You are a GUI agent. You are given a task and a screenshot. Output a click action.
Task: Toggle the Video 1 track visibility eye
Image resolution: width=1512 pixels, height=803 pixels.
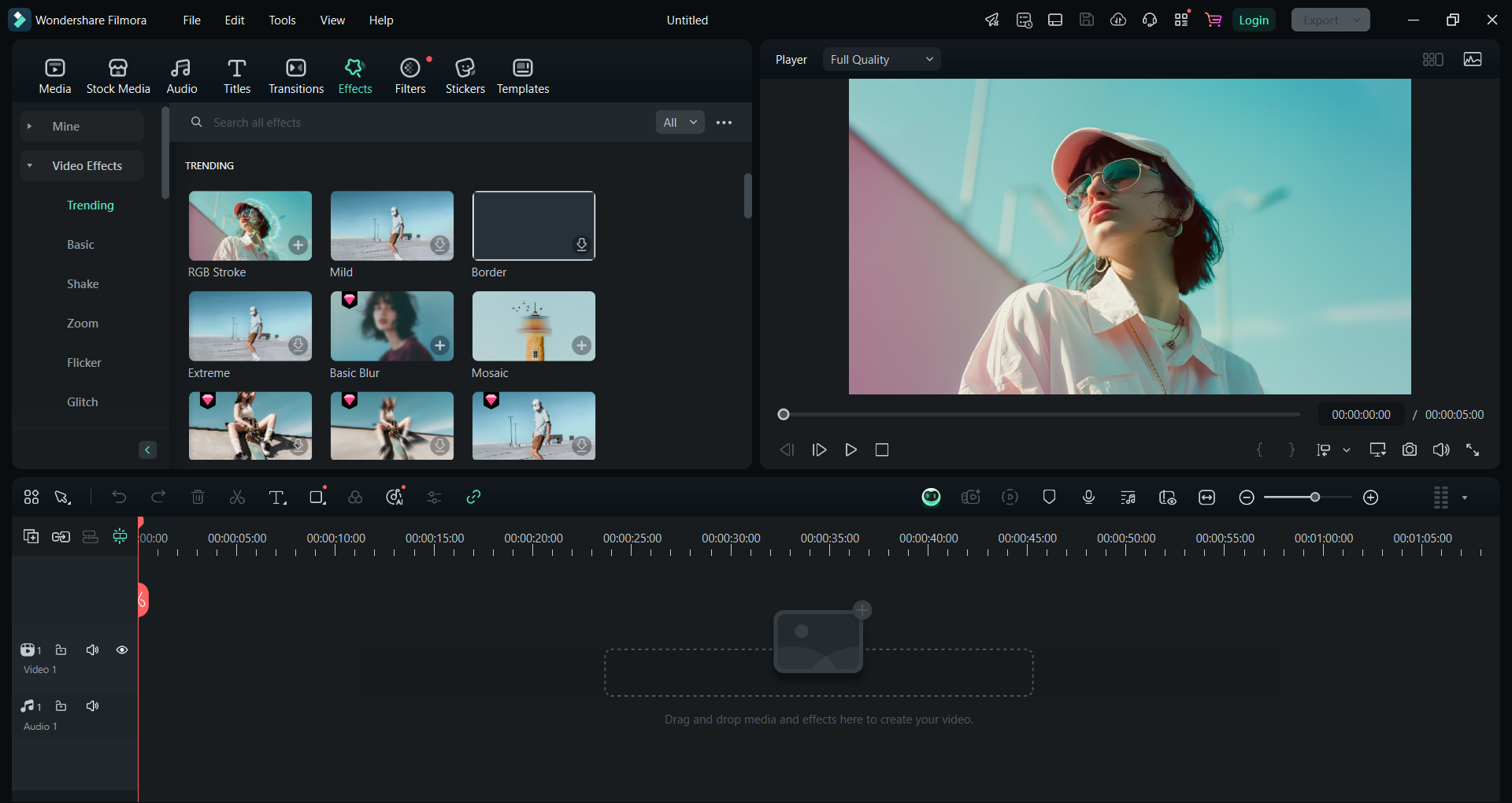(122, 649)
